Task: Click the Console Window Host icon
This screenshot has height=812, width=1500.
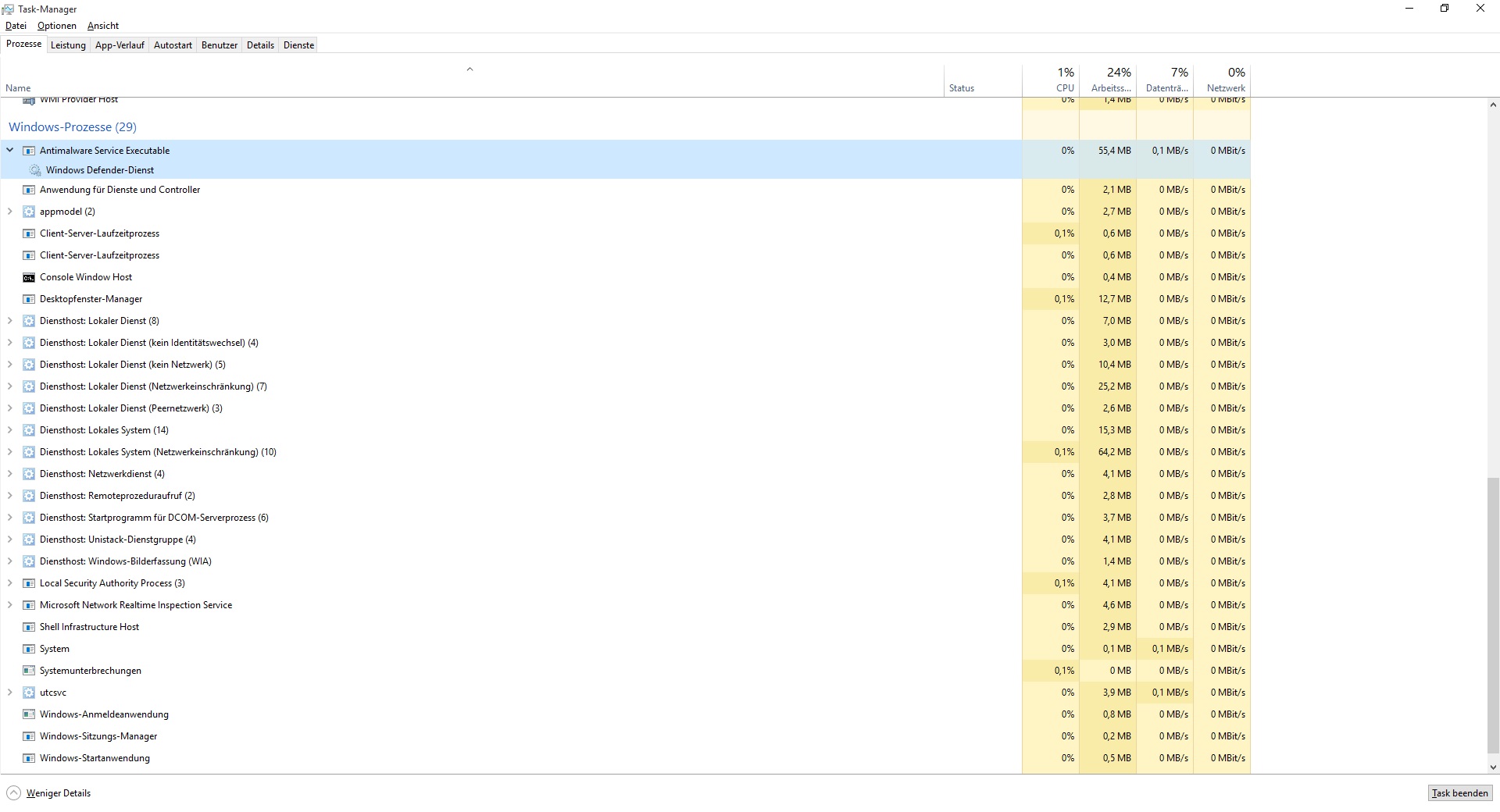Action: (29, 277)
